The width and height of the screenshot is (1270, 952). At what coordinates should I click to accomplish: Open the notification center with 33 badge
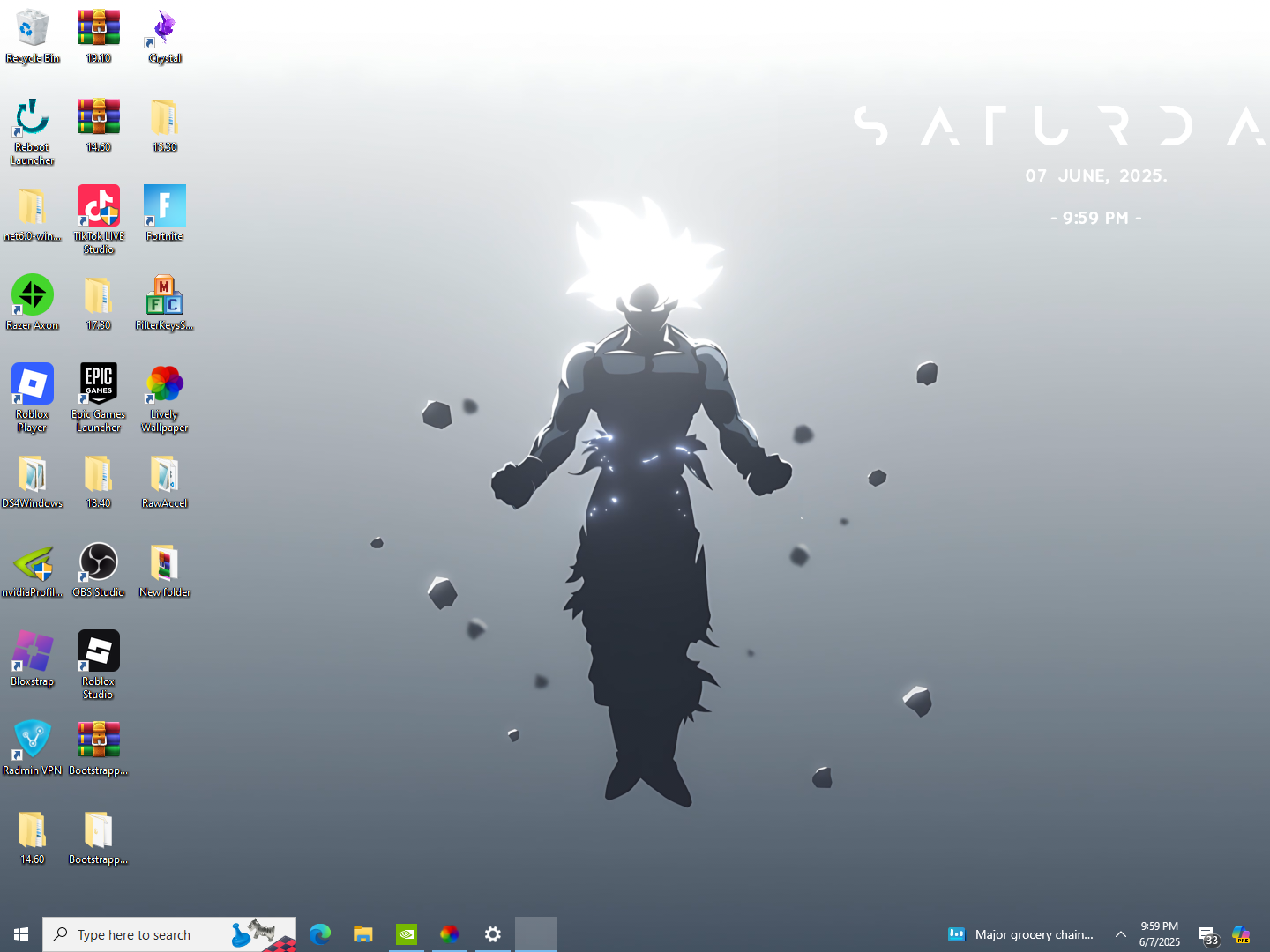click(1207, 935)
